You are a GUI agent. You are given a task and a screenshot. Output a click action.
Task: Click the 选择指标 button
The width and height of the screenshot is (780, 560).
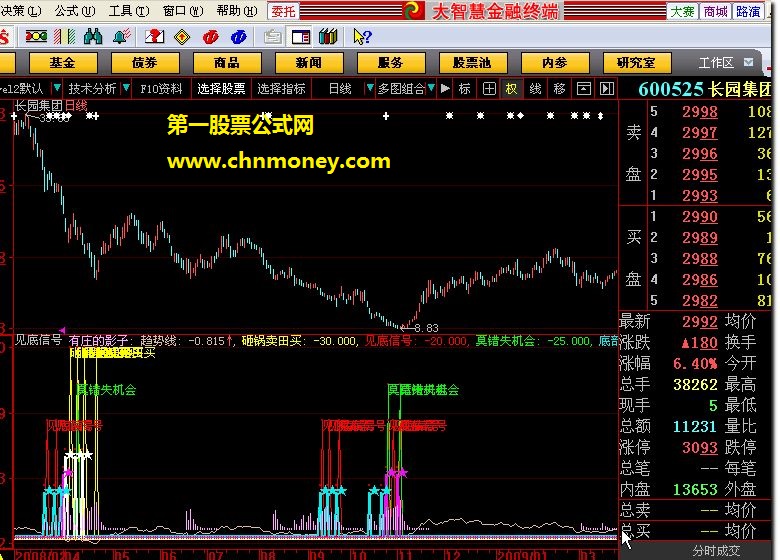coord(281,89)
